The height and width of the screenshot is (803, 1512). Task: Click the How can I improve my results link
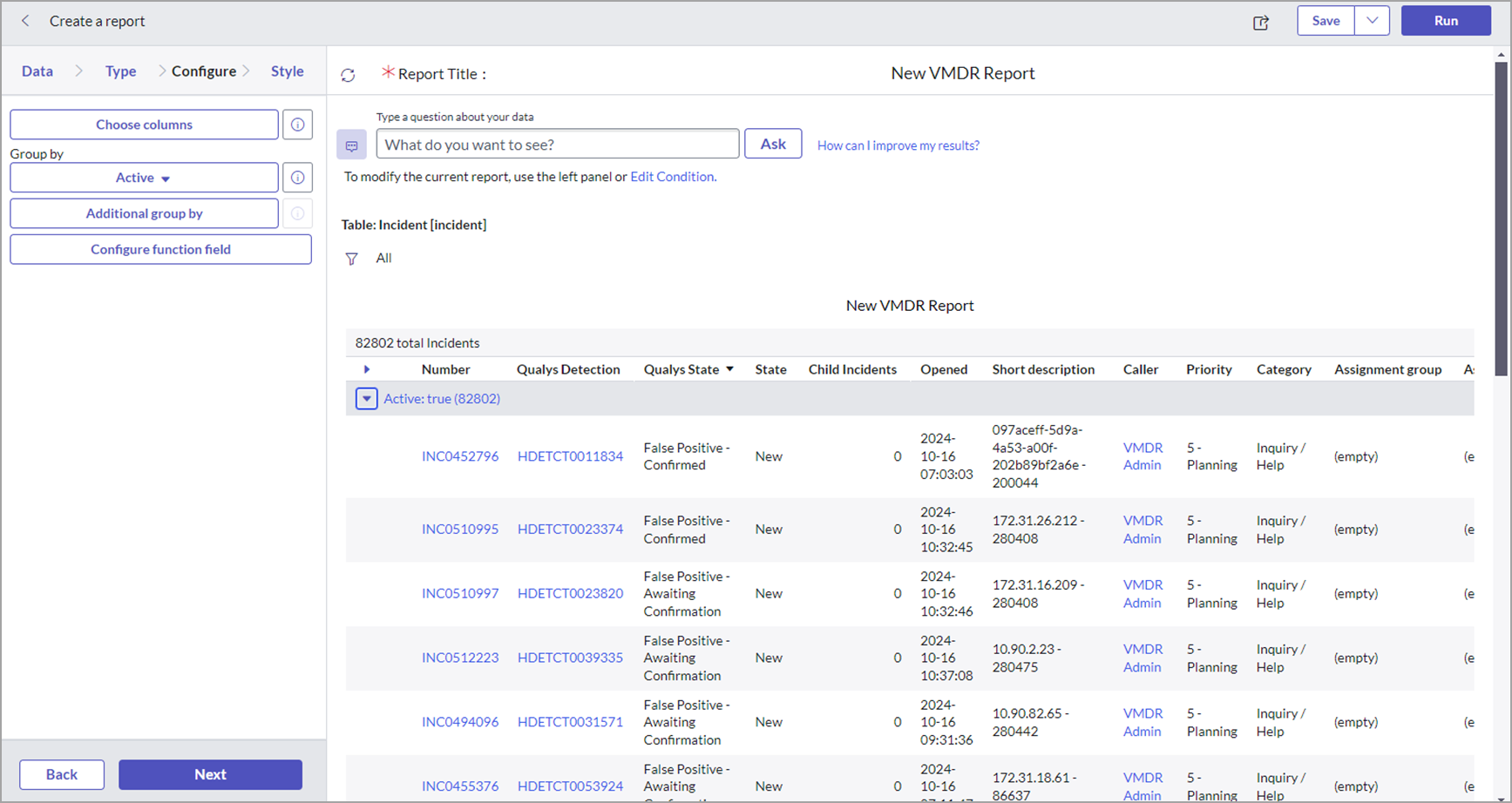(898, 145)
